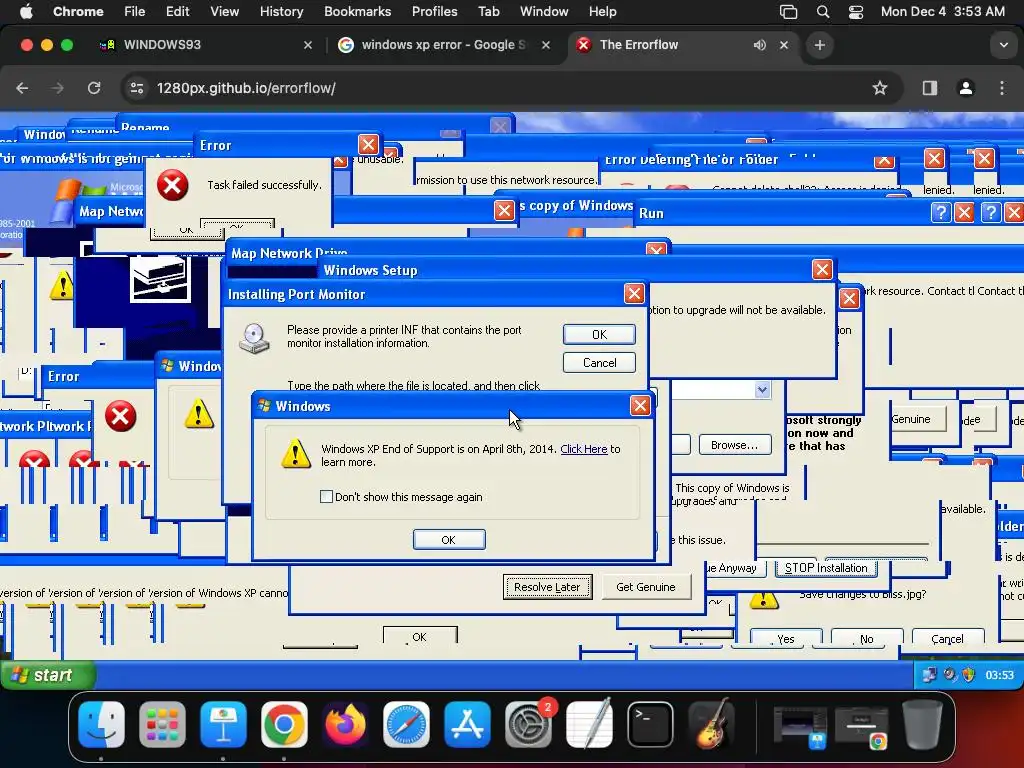Click the XP system tray security shield

point(969,675)
